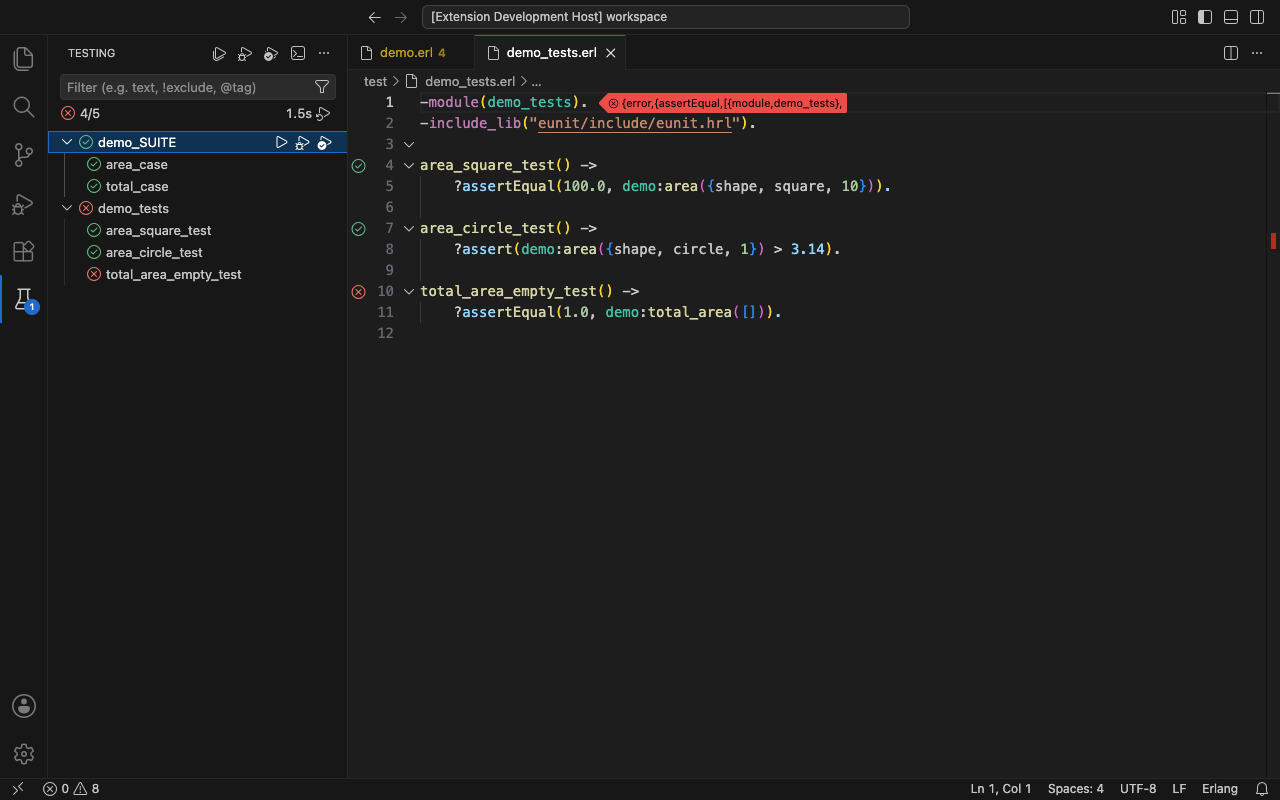Close the demo_tests.erl tab
1280x800 pixels.
click(611, 53)
